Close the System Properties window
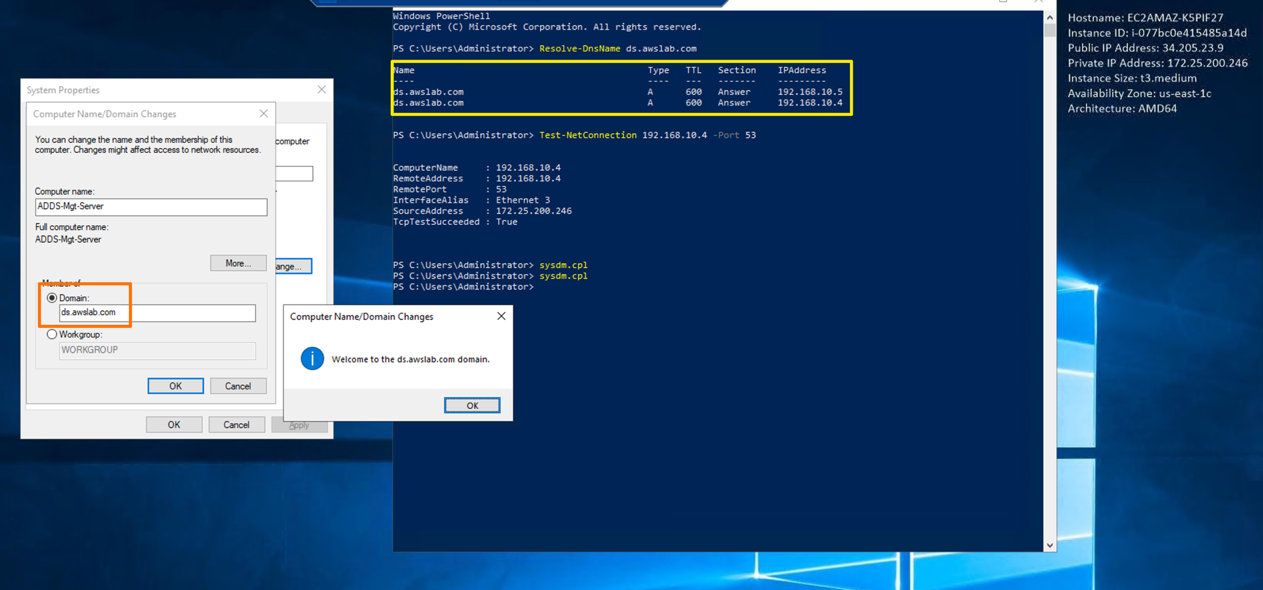 (x=321, y=89)
